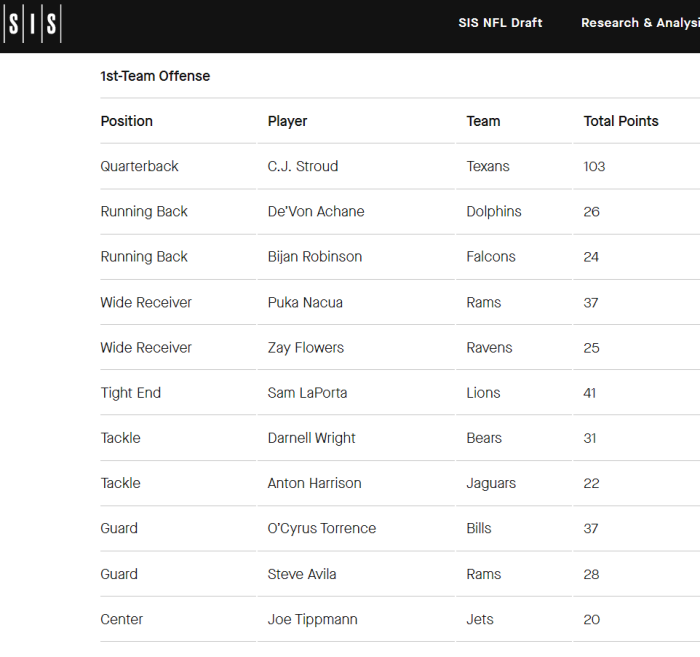700x657 pixels.
Task: Click the SIS logo icon
Action: pos(32,24)
